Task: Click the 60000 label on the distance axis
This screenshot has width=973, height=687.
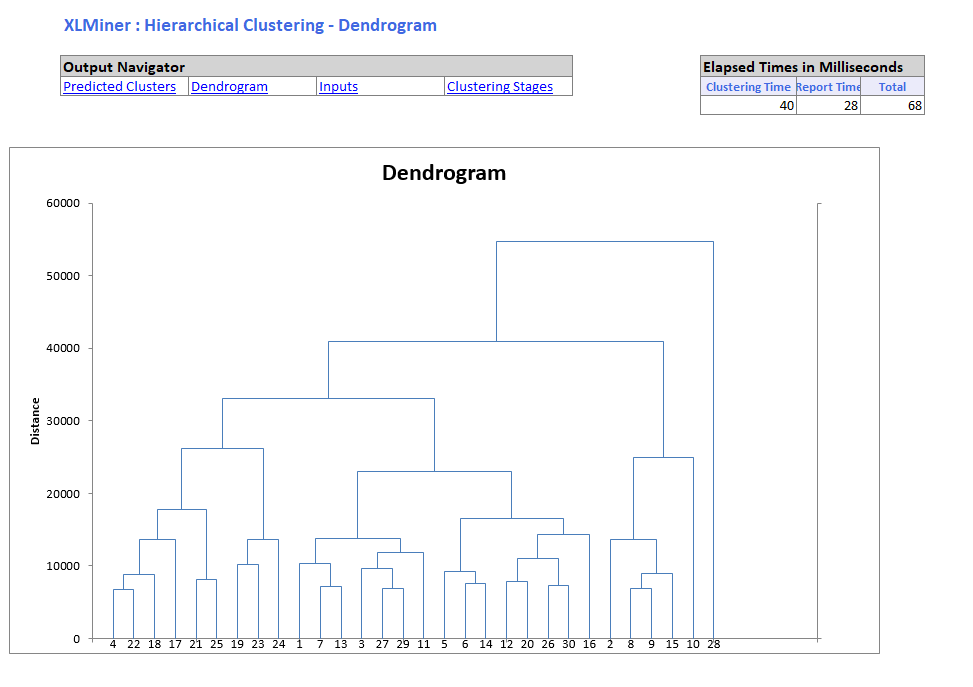Action: tap(62, 204)
